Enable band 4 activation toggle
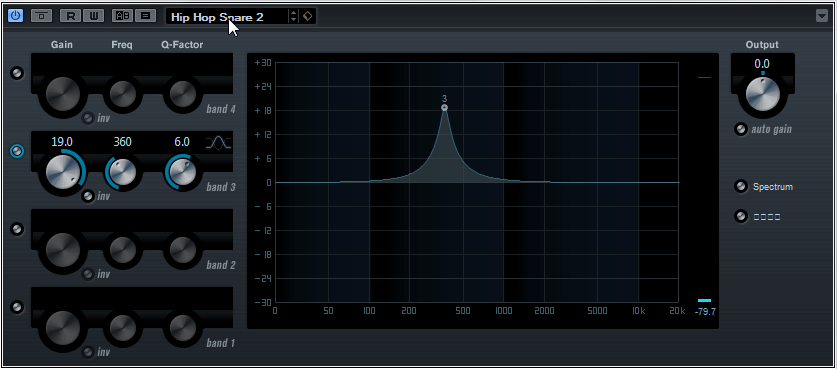Viewport: 837px width, 369px height. coord(17,73)
